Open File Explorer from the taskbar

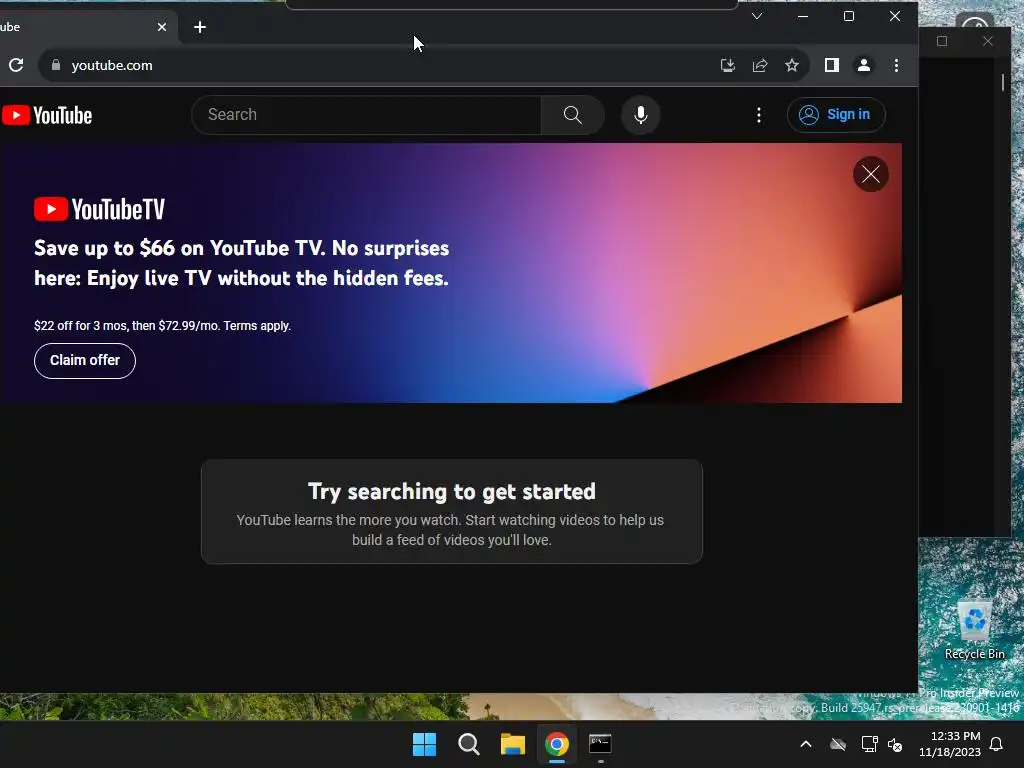point(513,744)
